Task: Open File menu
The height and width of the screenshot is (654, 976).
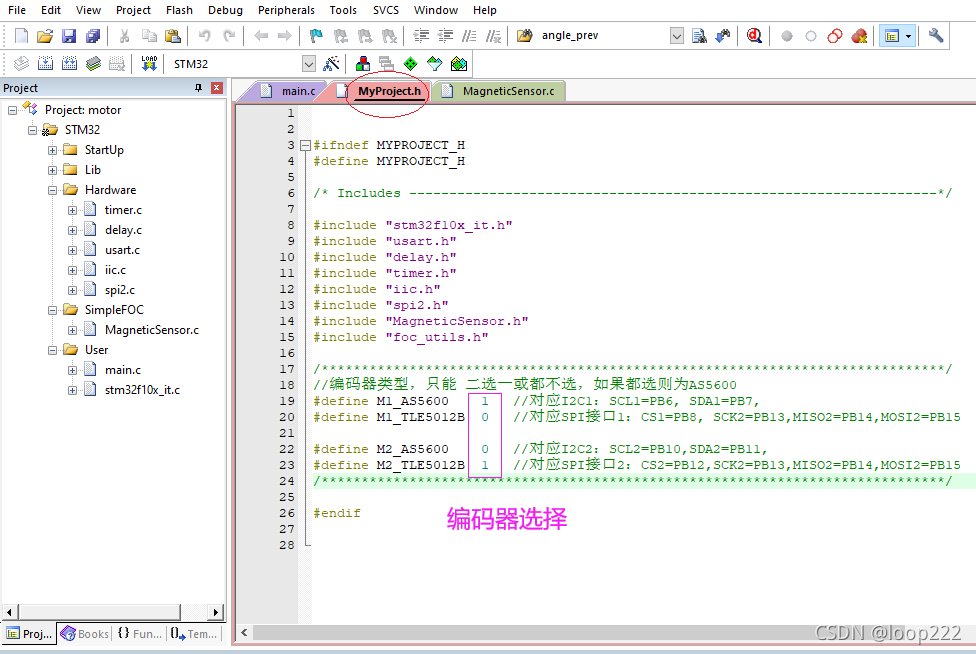Action: point(17,10)
